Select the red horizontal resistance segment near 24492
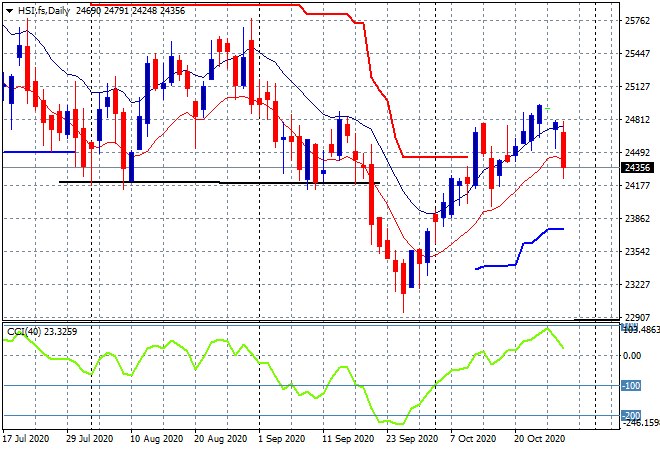 (x=435, y=157)
